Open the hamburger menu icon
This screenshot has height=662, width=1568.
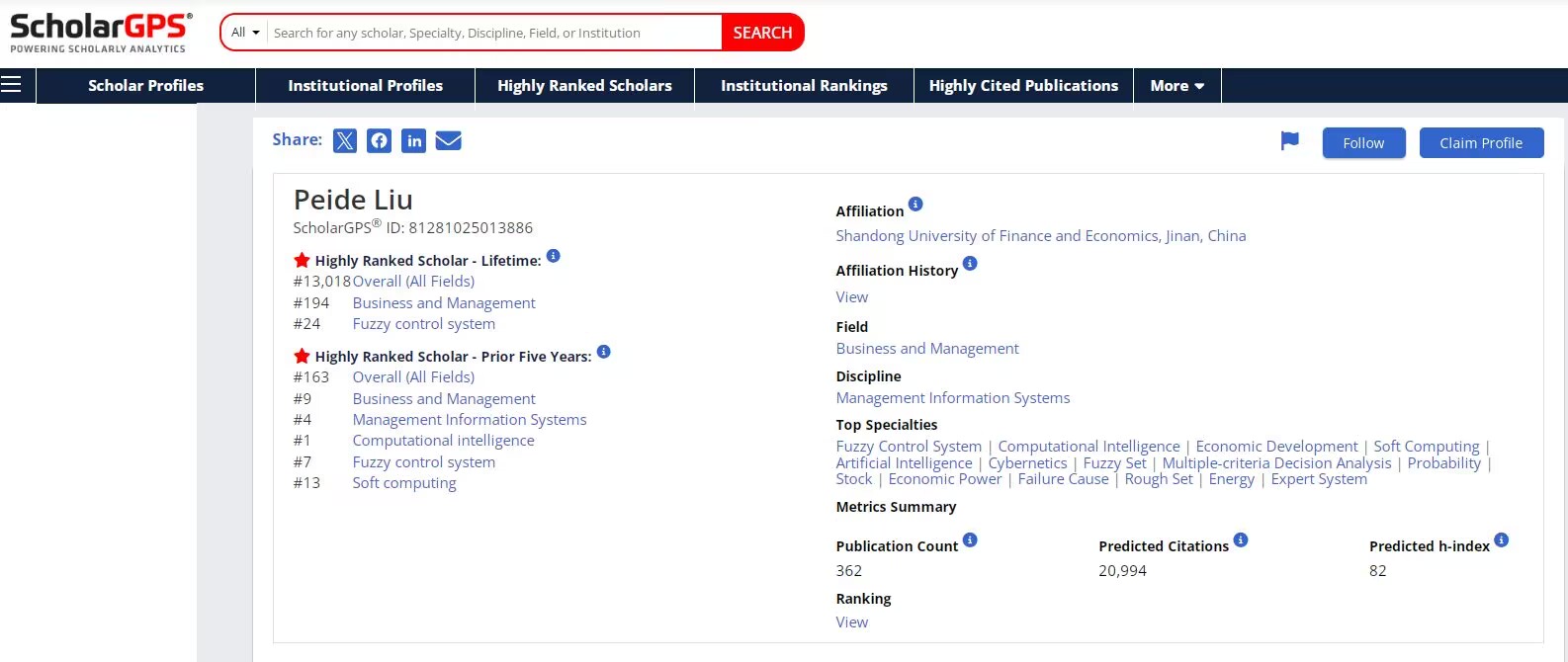tap(12, 85)
